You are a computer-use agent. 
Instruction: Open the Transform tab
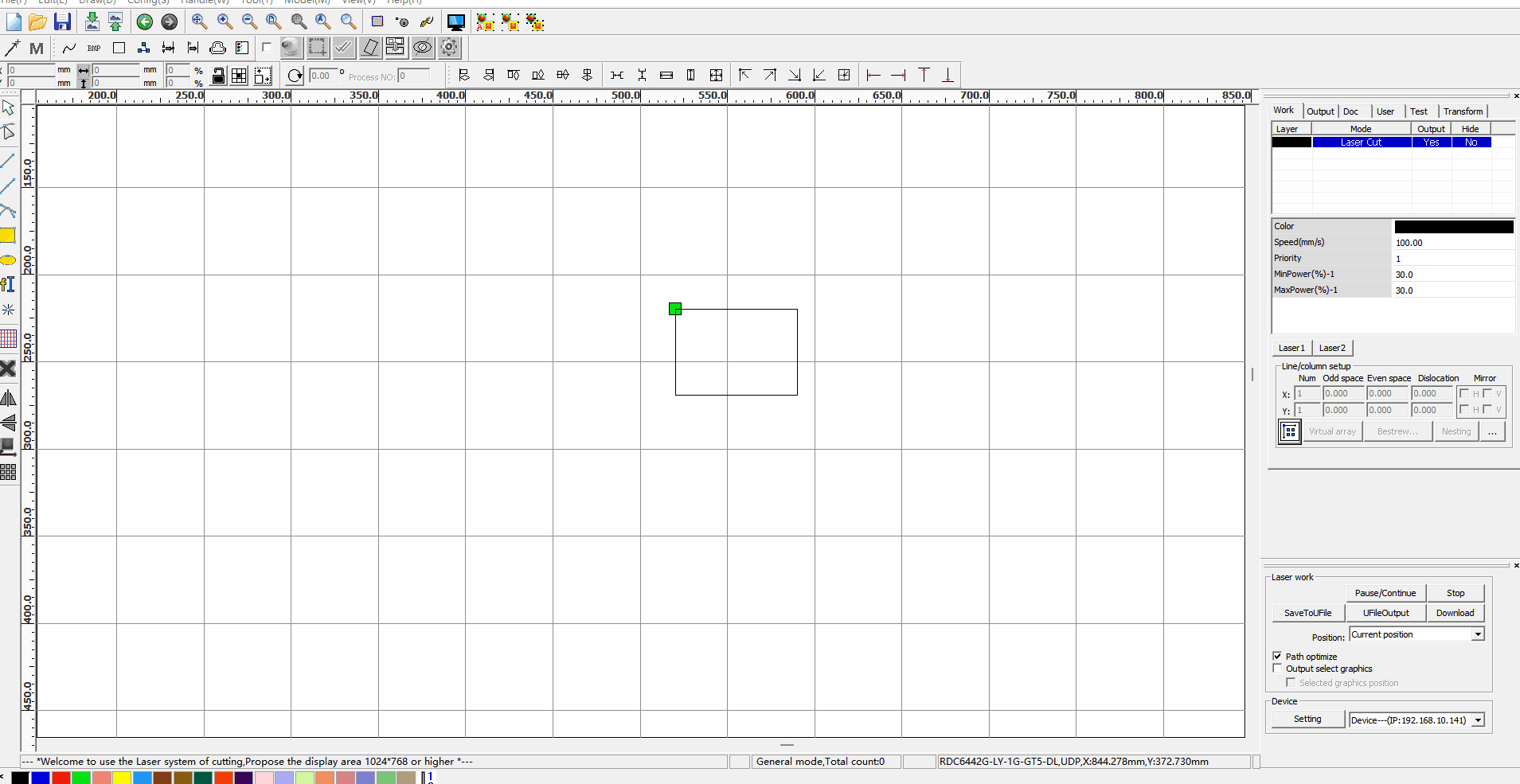click(1463, 111)
